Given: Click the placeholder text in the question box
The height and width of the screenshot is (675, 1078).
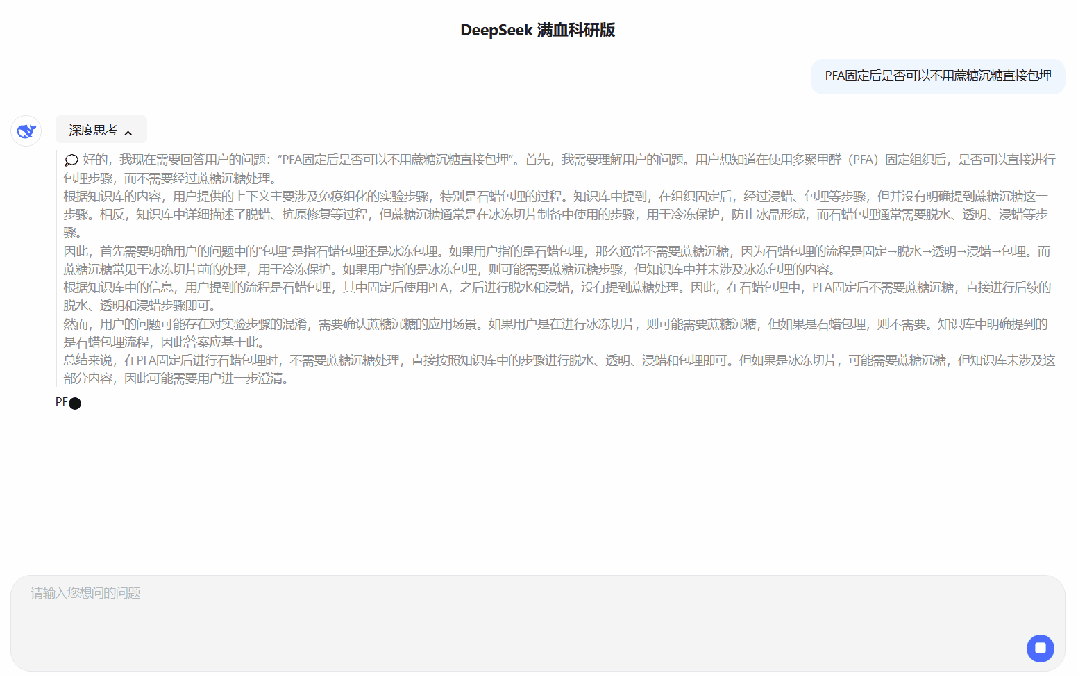Looking at the screenshot, I should (86, 593).
